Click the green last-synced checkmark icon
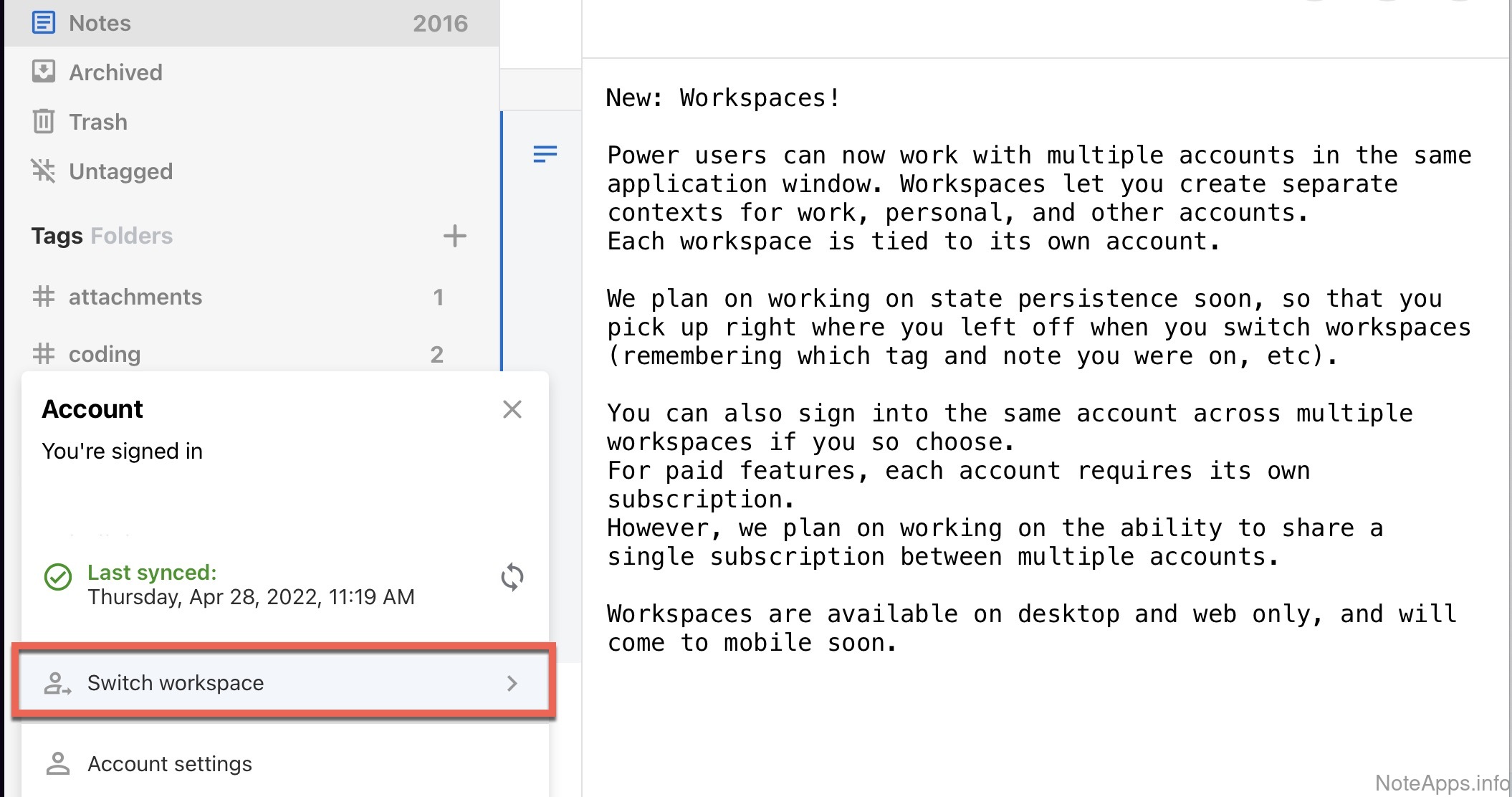 coord(58,577)
